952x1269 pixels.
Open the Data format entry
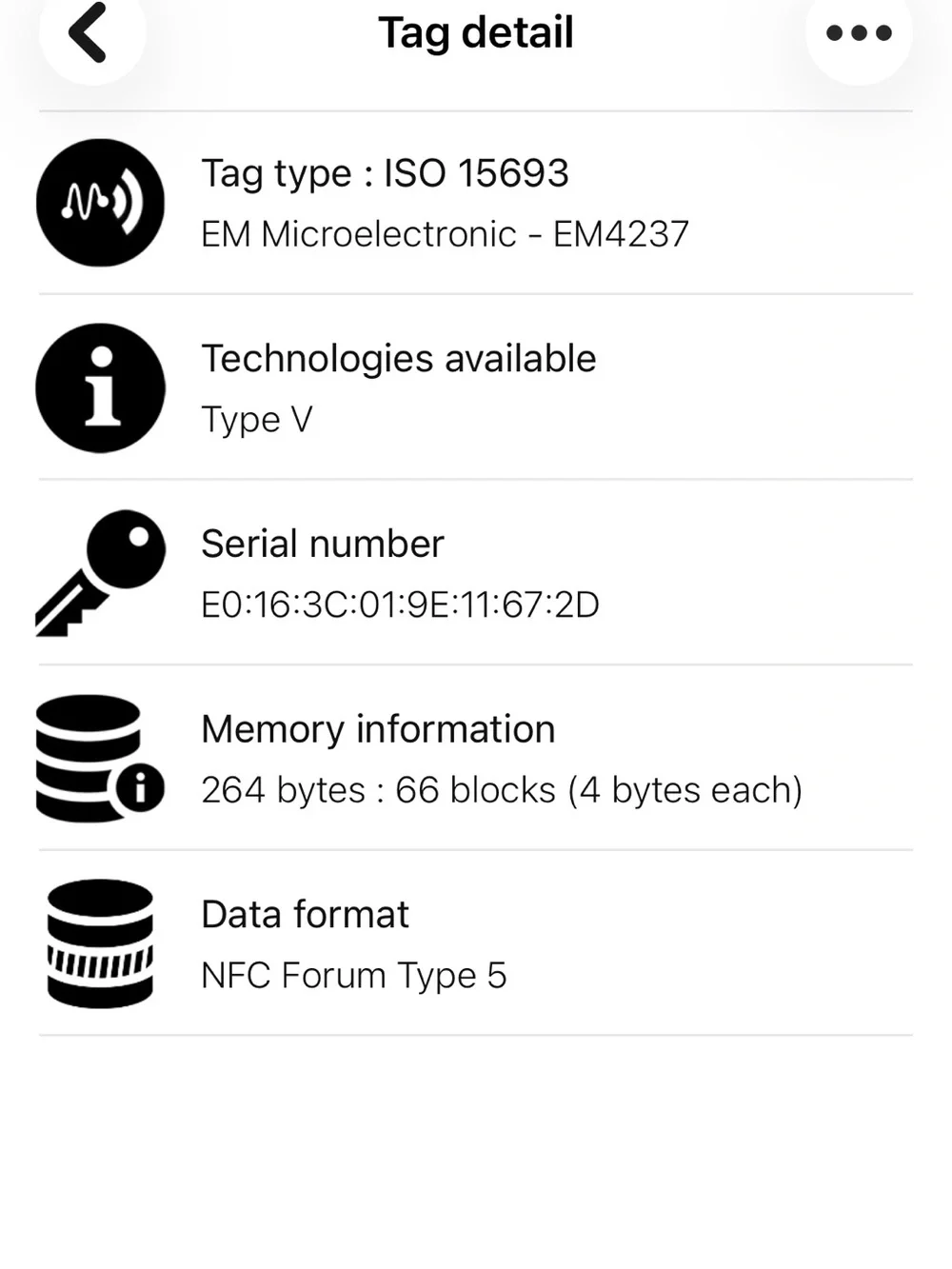point(476,943)
